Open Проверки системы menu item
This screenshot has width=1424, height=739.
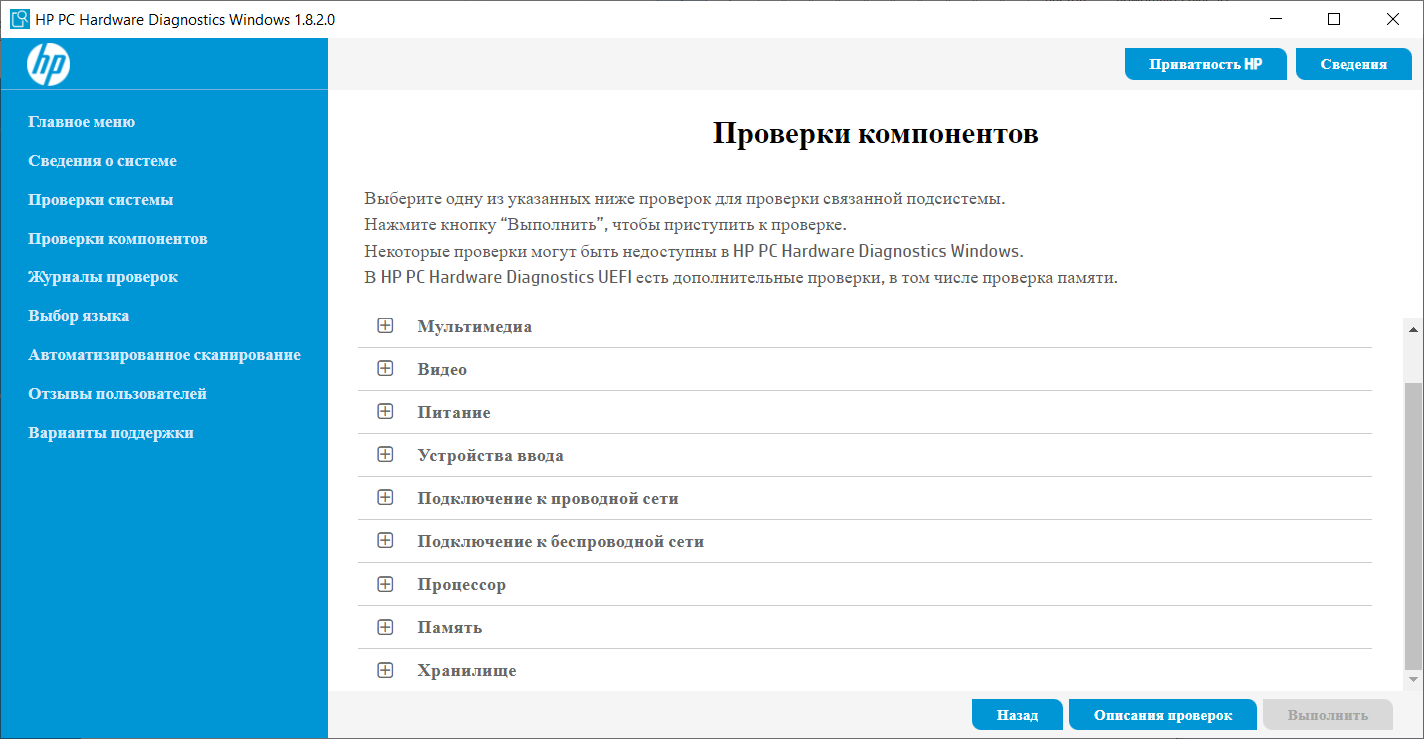pos(100,200)
